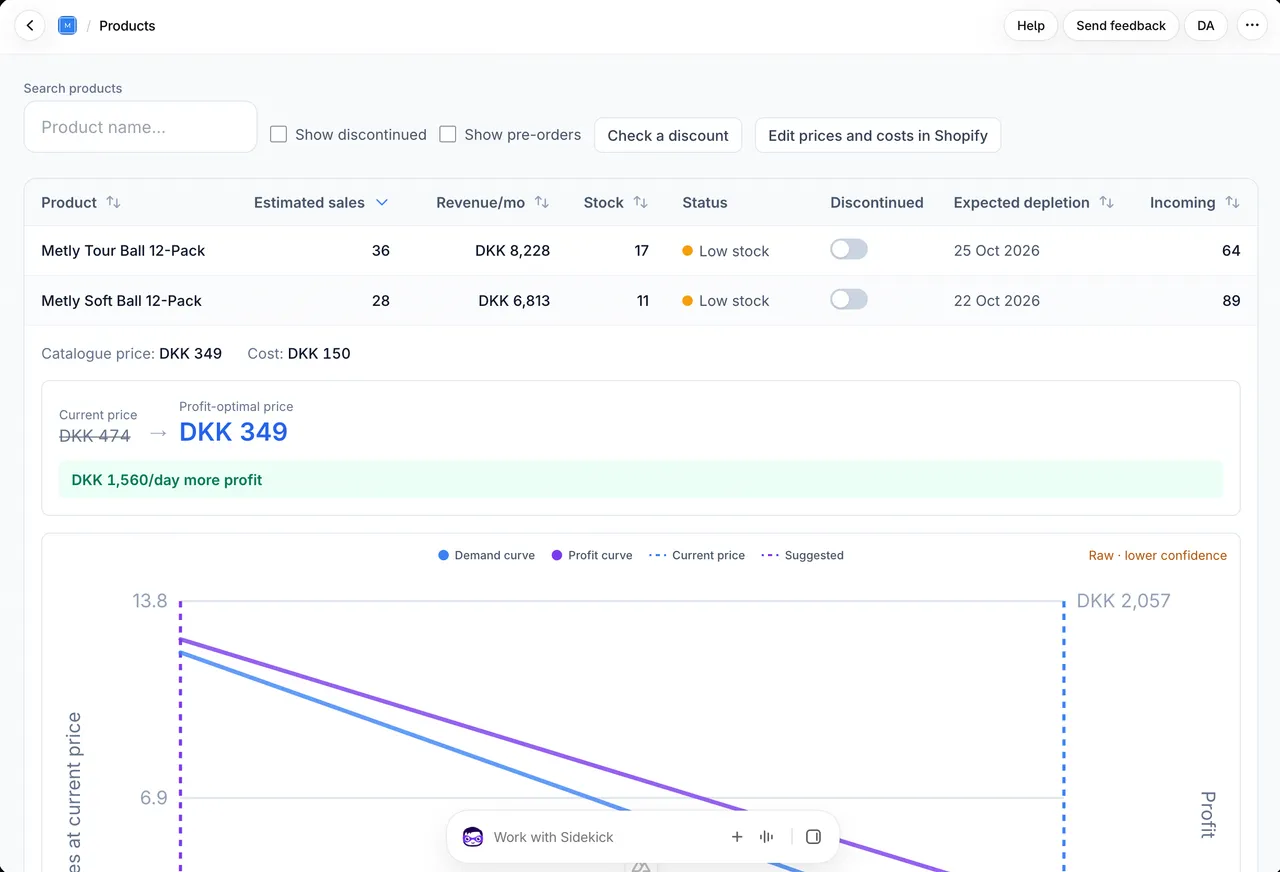Sort by Incoming column arrows
Viewport: 1280px width, 872px height.
pos(1232,202)
